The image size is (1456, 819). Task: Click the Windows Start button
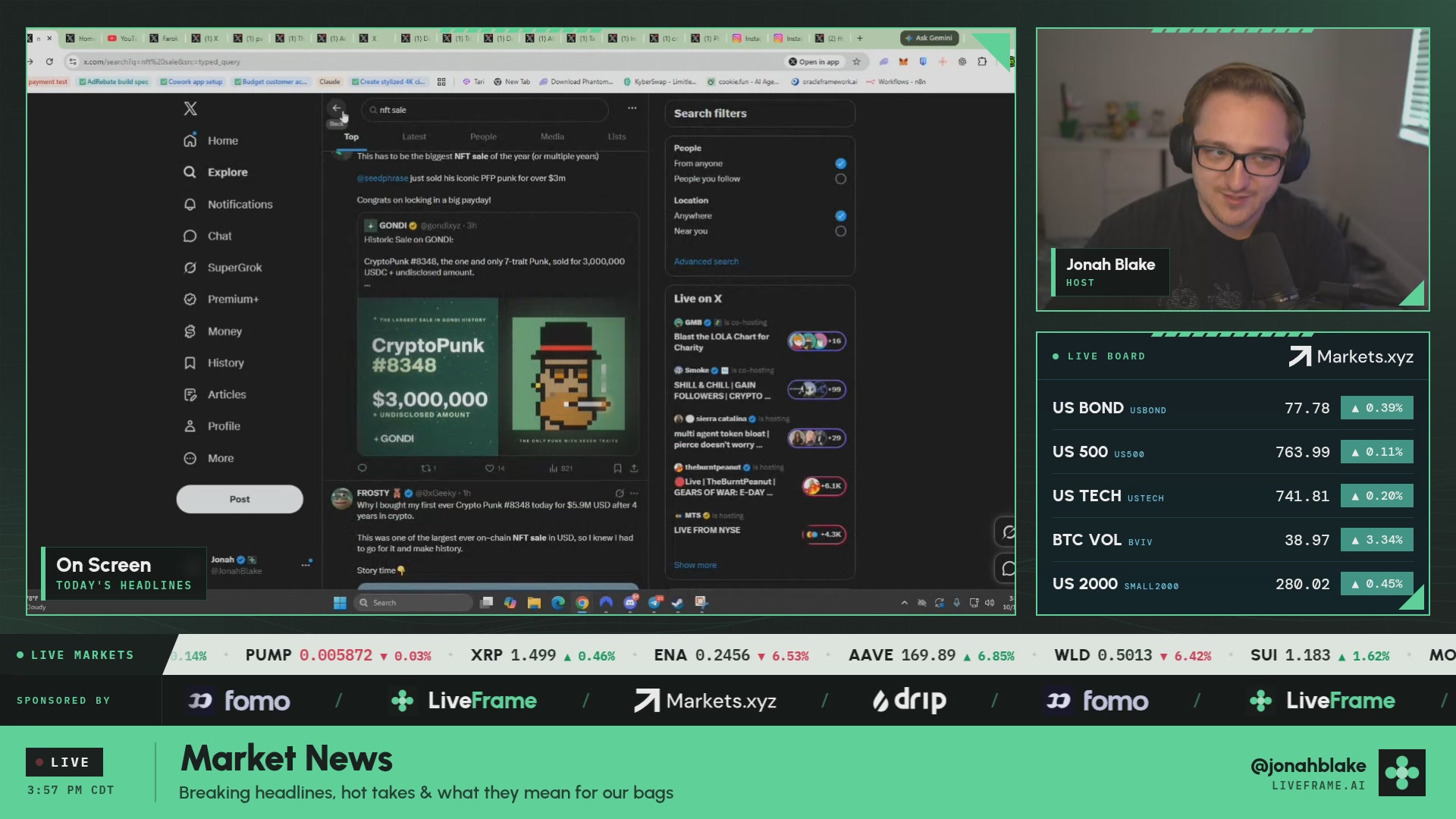coord(340,603)
